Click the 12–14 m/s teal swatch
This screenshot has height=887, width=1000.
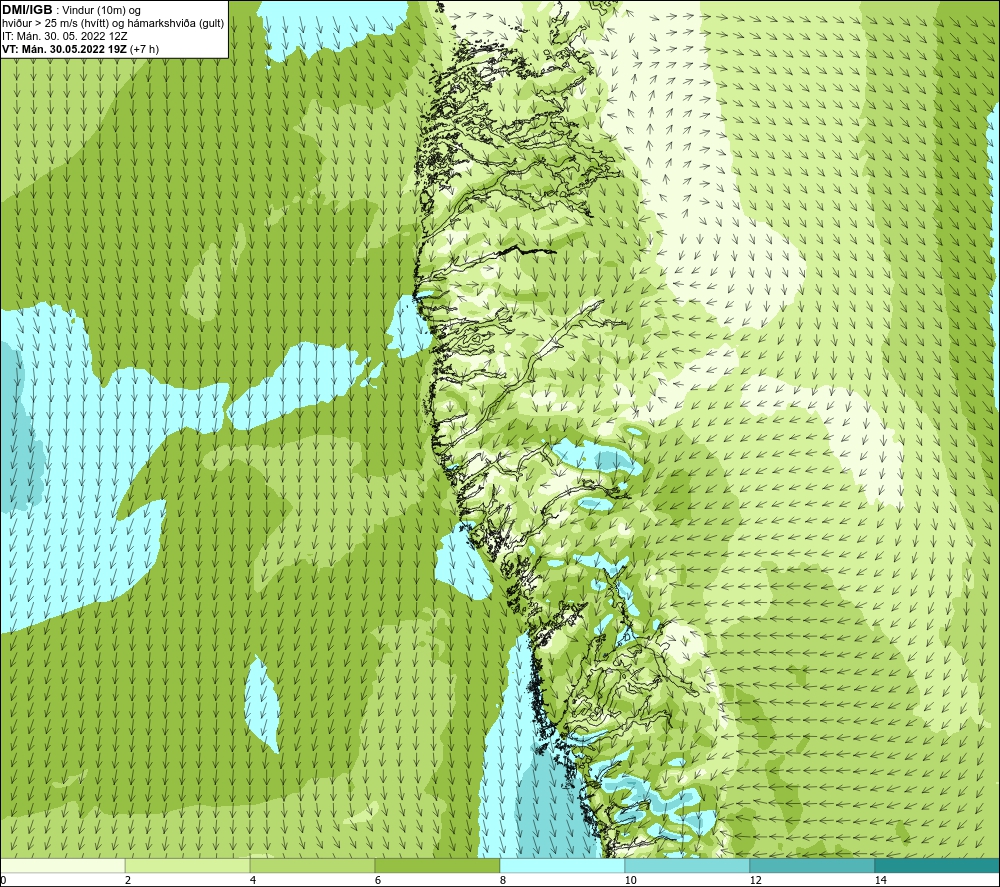812,865
